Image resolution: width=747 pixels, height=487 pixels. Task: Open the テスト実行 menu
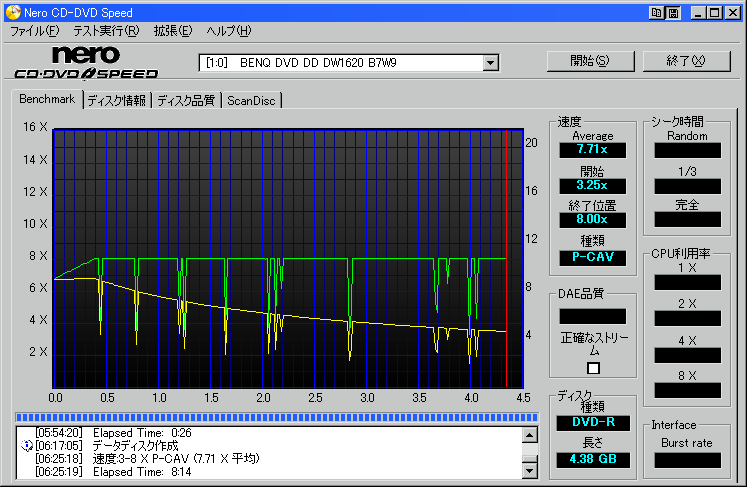point(106,31)
